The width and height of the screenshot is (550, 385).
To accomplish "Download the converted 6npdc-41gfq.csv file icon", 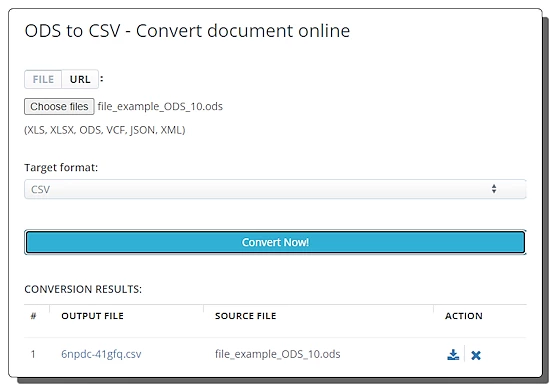I will coord(453,354).
